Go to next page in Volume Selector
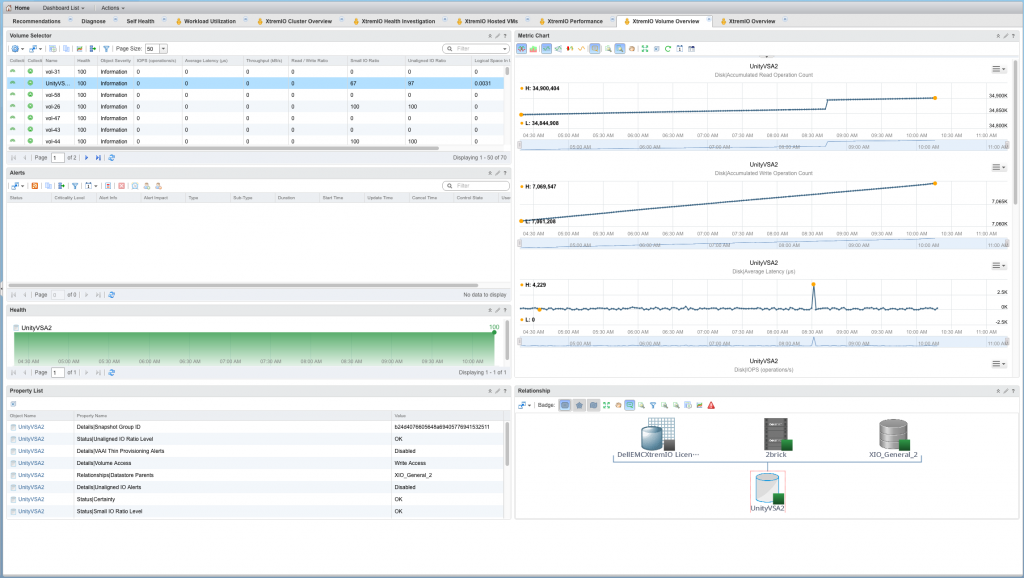 (87, 157)
